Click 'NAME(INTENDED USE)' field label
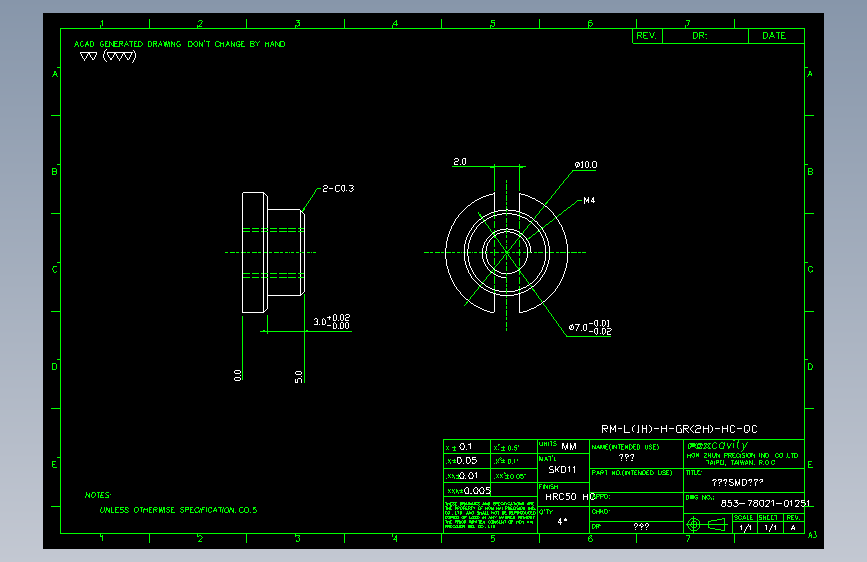Image resolution: width=867 pixels, height=562 pixels. click(x=625, y=447)
